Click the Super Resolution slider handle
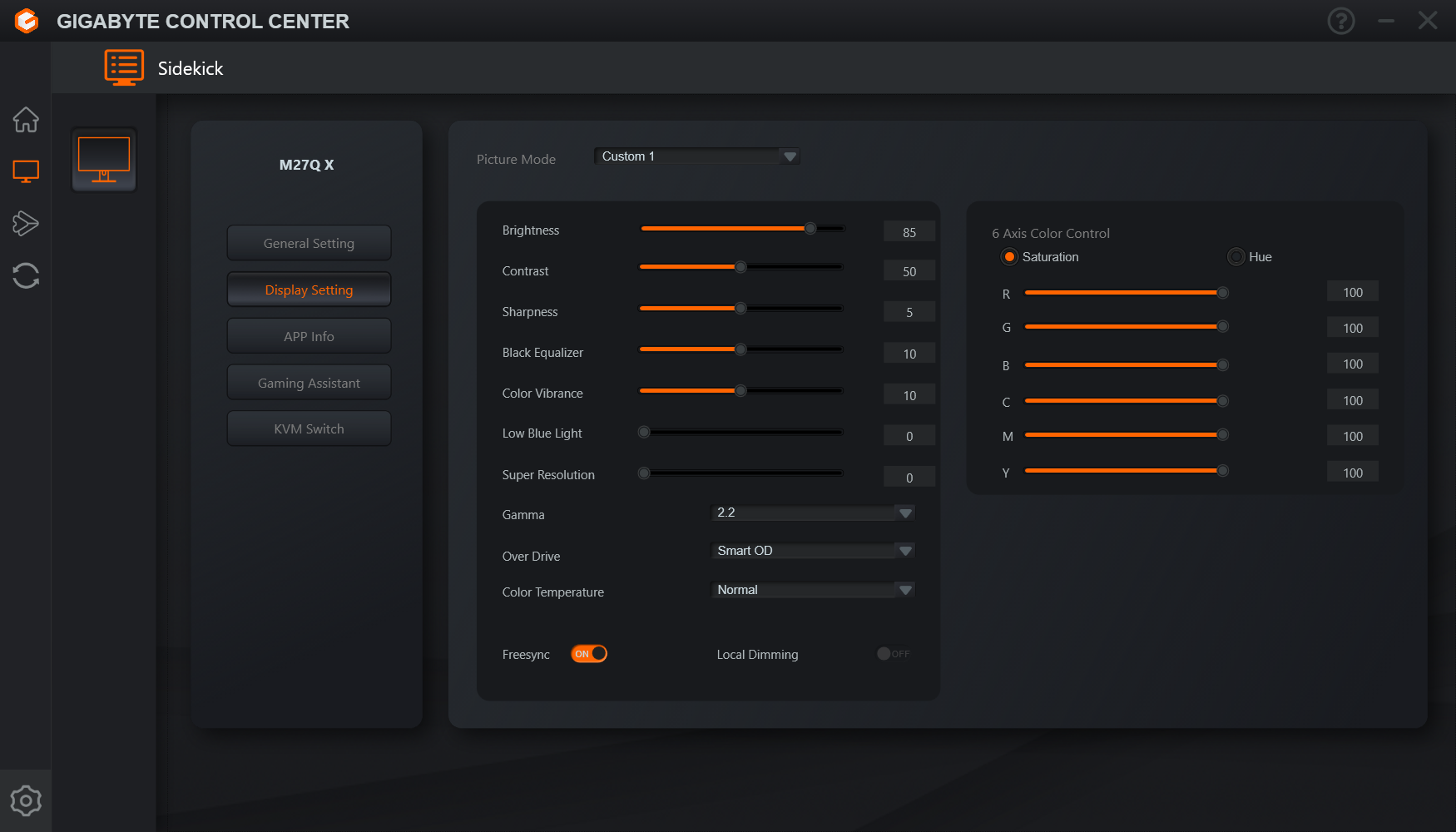Screen dimensions: 1456x832 pyautogui.click(x=644, y=473)
